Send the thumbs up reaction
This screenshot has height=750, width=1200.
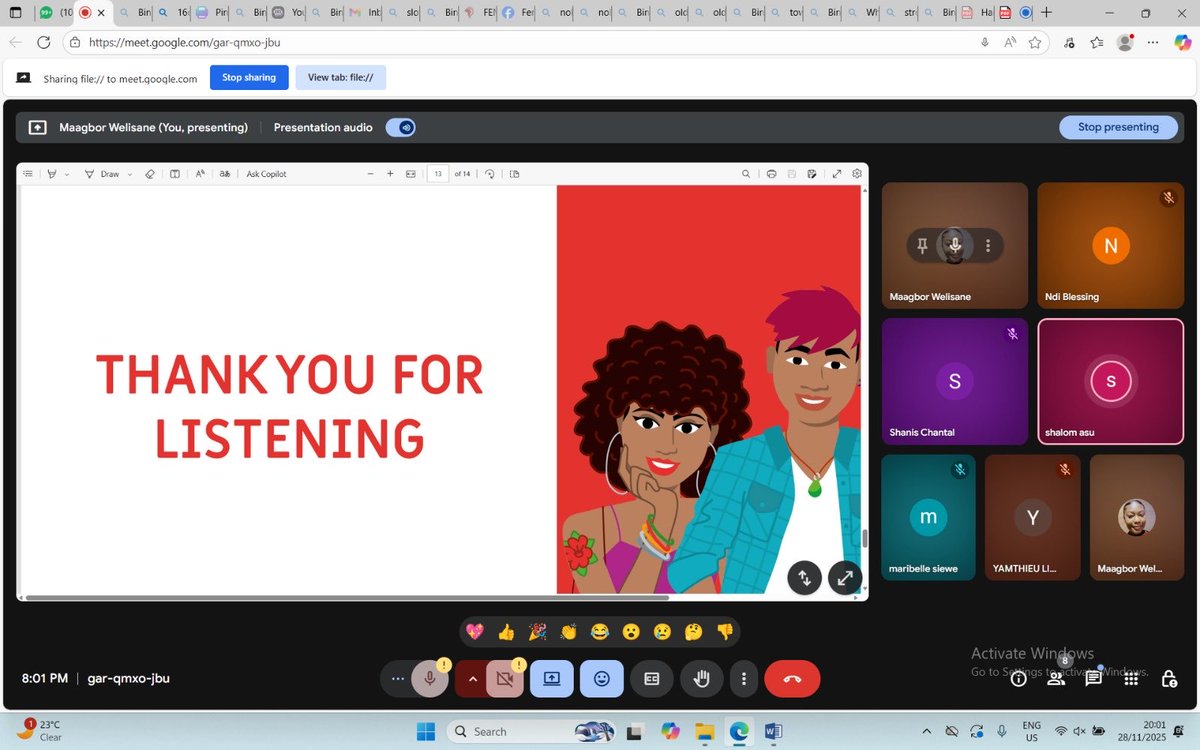click(506, 632)
